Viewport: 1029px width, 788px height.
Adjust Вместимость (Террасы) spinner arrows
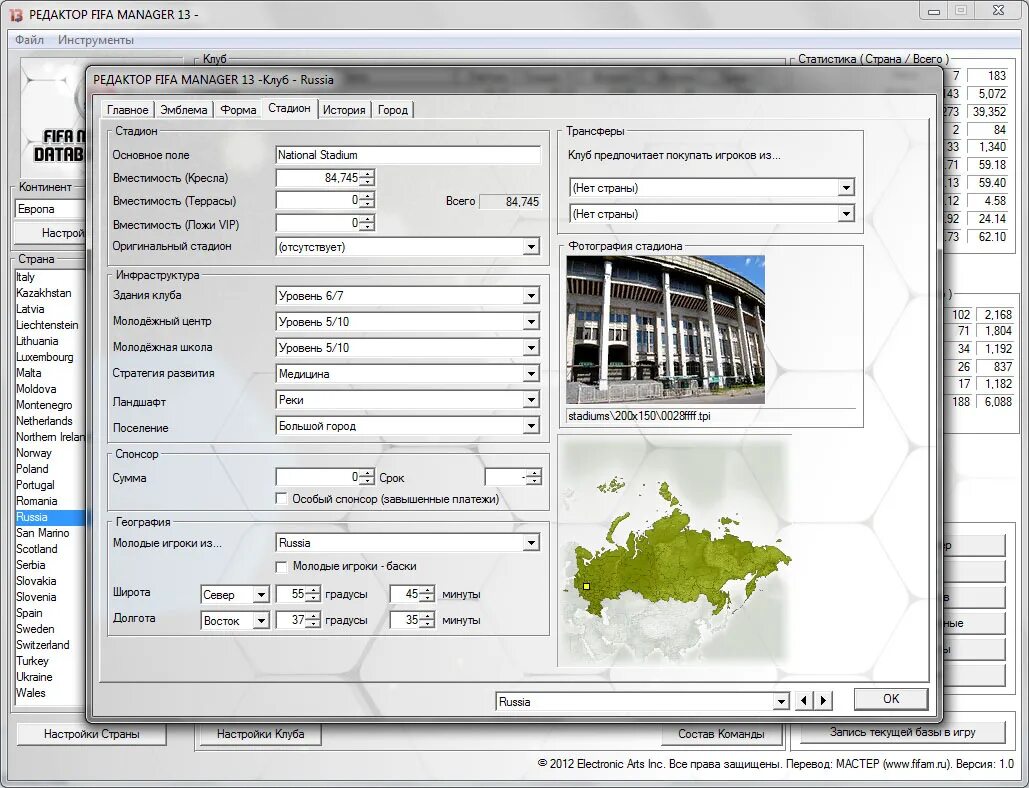(x=368, y=200)
